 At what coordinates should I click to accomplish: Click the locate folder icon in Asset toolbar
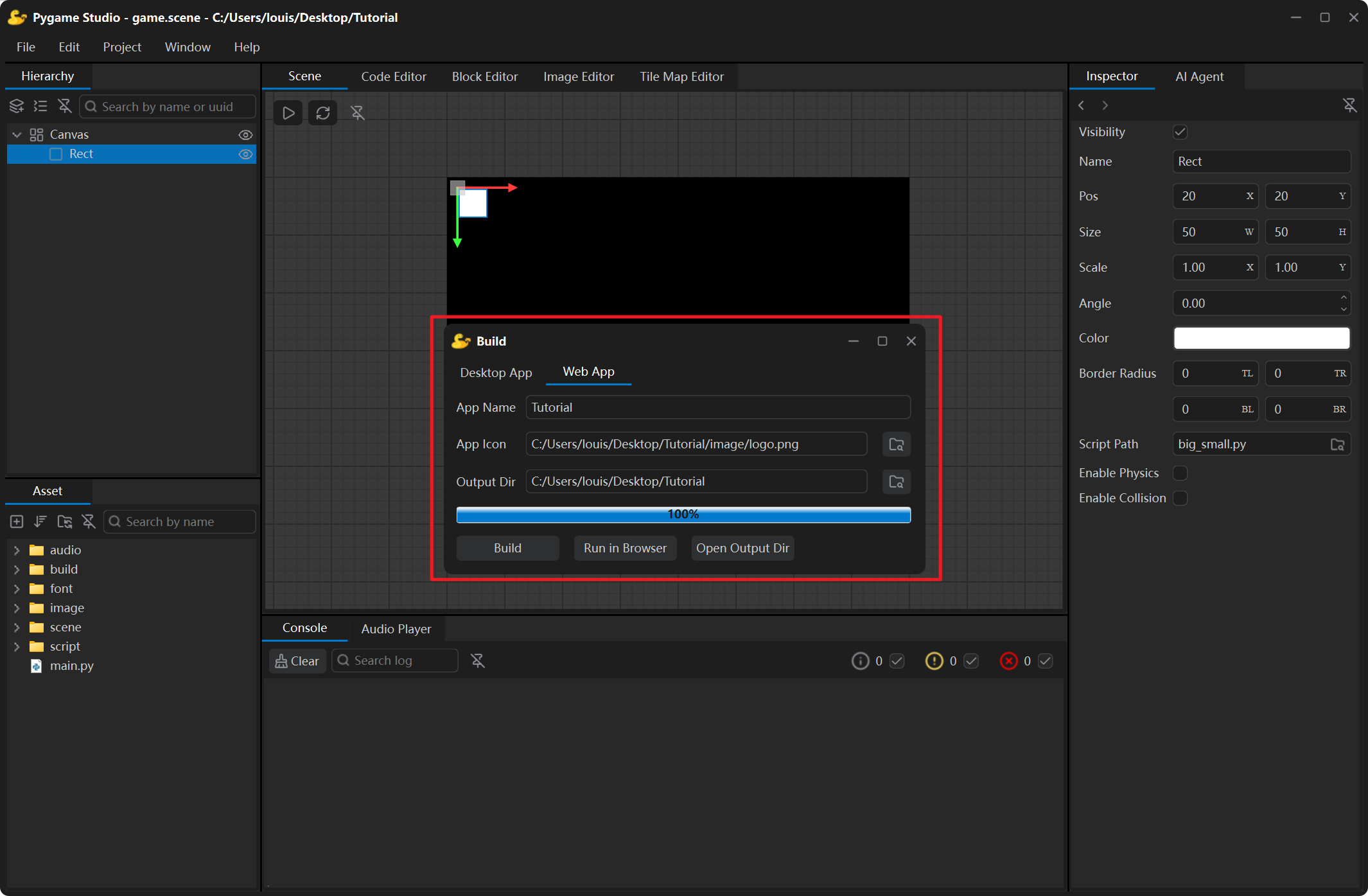65,522
